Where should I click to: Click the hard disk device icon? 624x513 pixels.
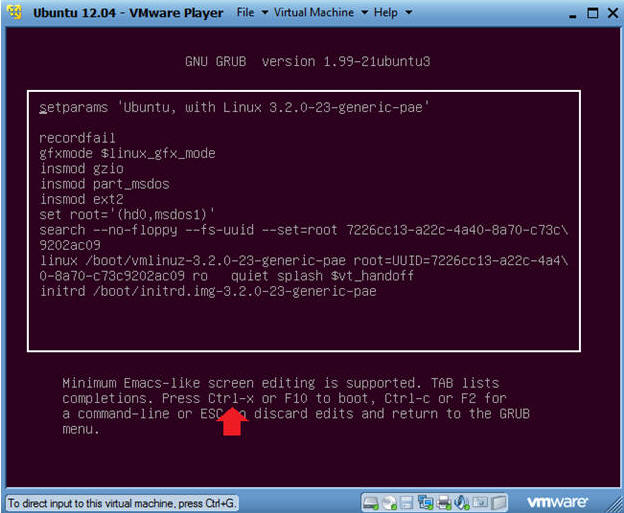370,503
